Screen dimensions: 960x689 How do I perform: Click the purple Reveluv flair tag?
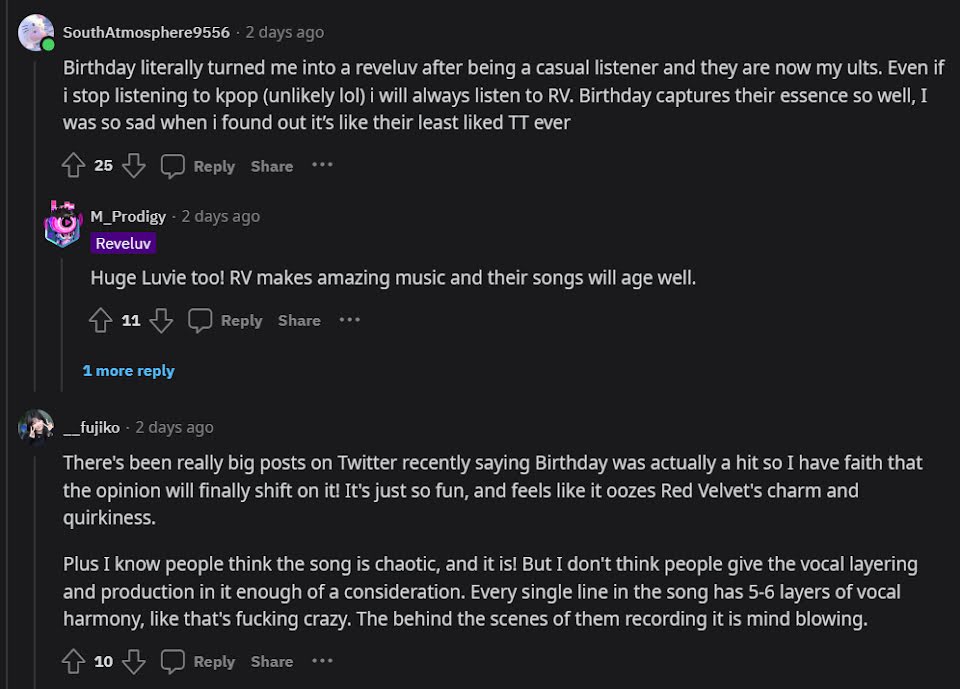pos(124,244)
